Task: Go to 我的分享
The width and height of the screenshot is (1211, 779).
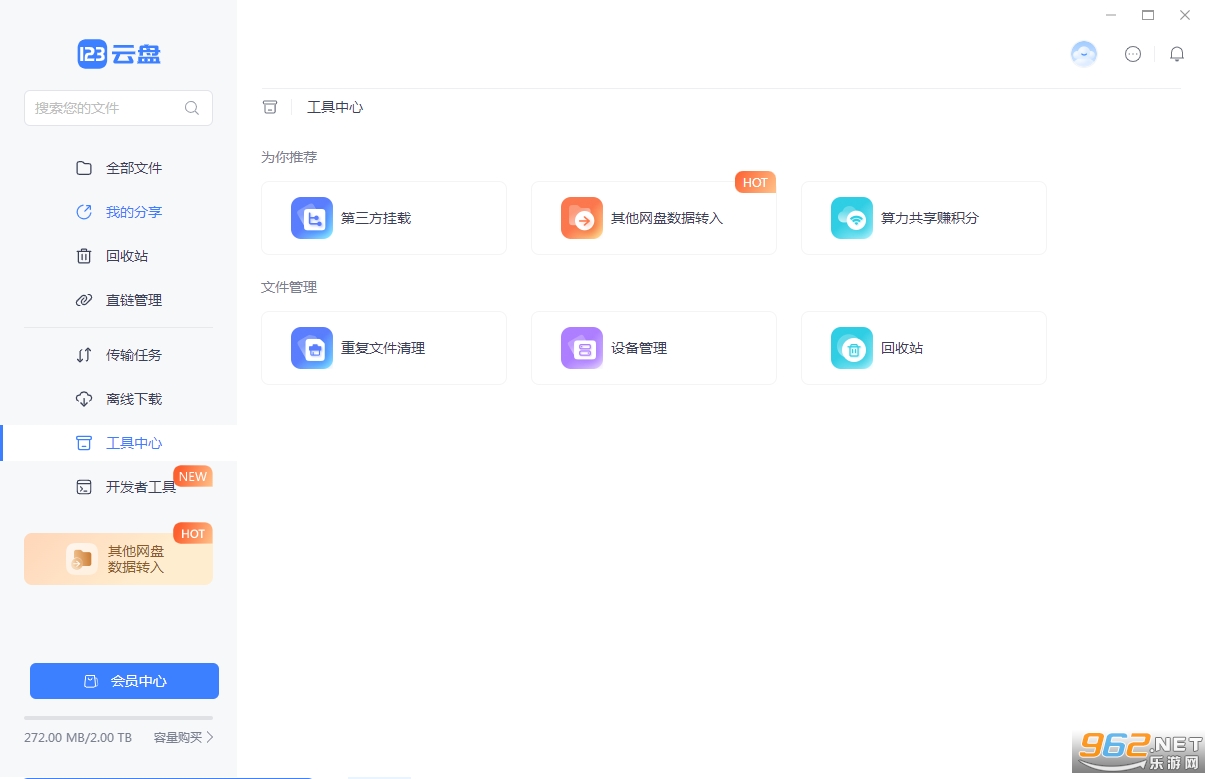Action: 118,212
